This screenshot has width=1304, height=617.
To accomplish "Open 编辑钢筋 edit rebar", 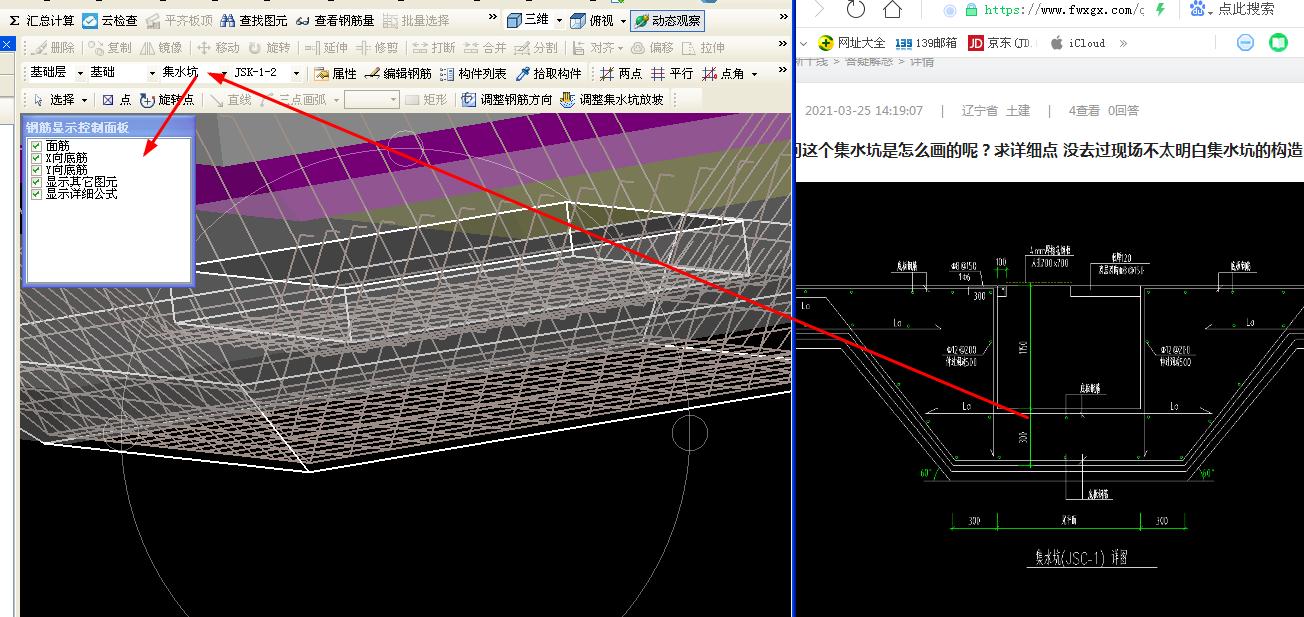I will [398, 73].
